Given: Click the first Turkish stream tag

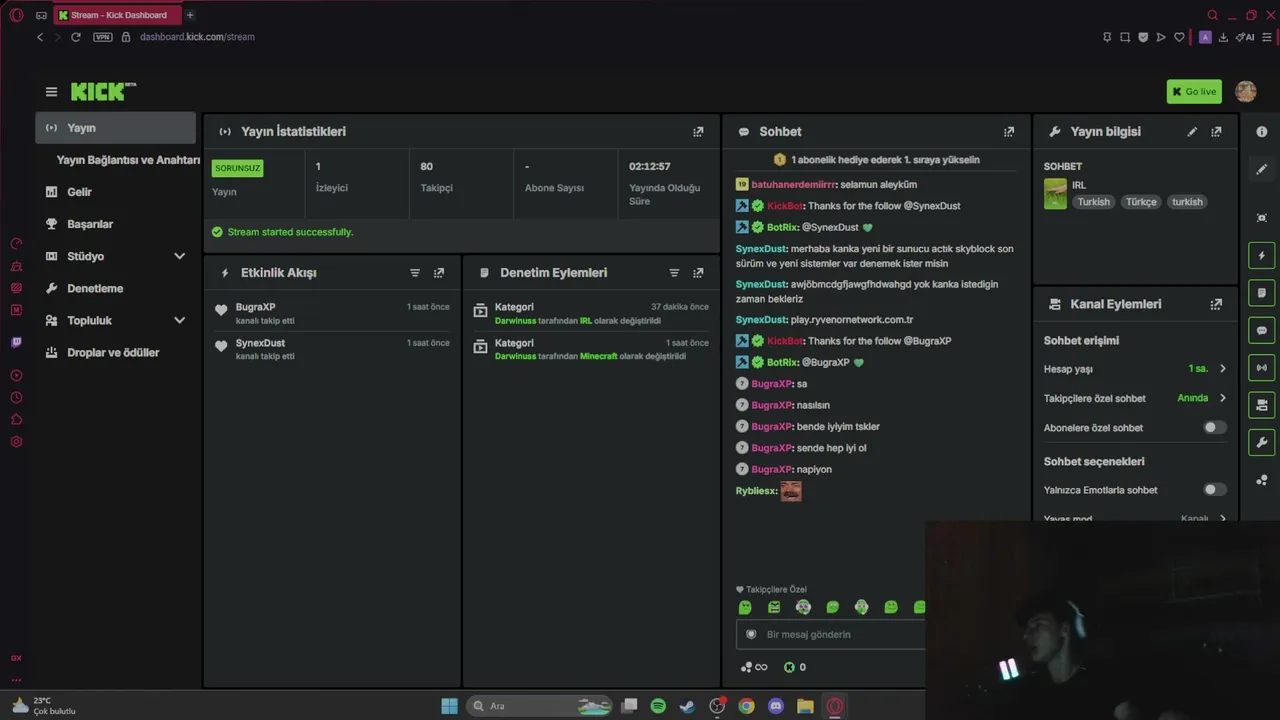Looking at the screenshot, I should pyautogui.click(x=1093, y=202).
